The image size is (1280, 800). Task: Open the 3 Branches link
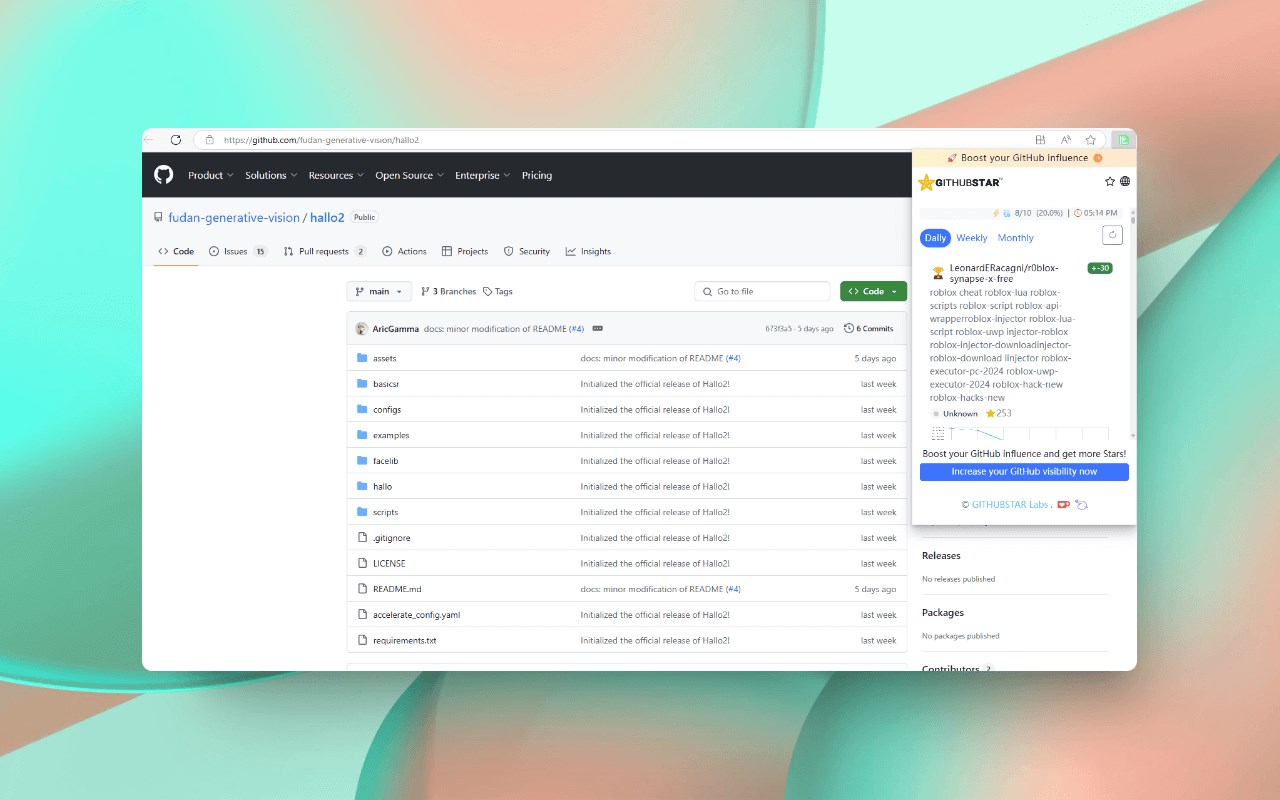[x=449, y=291]
